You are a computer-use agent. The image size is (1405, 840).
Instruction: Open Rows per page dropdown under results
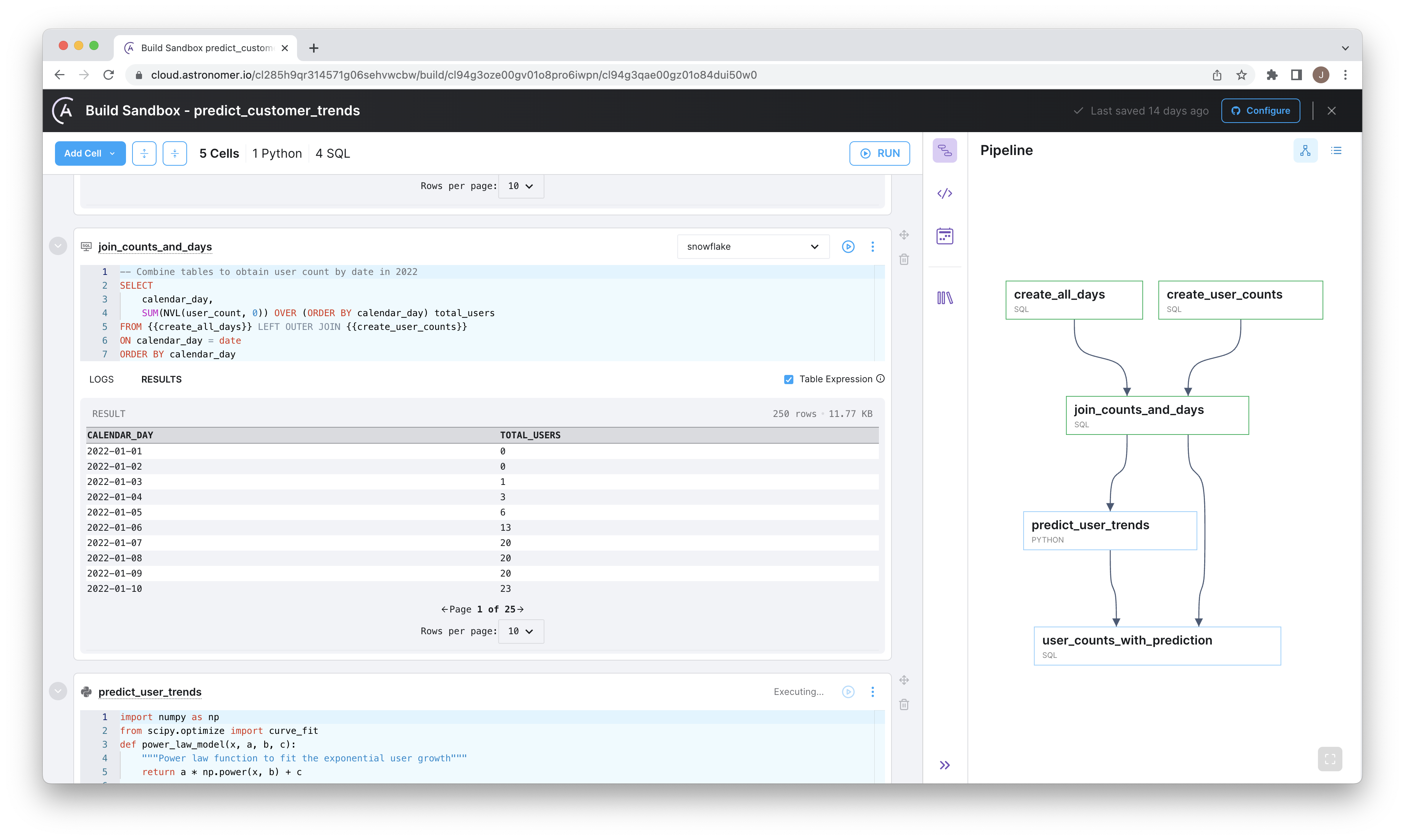[521, 631]
